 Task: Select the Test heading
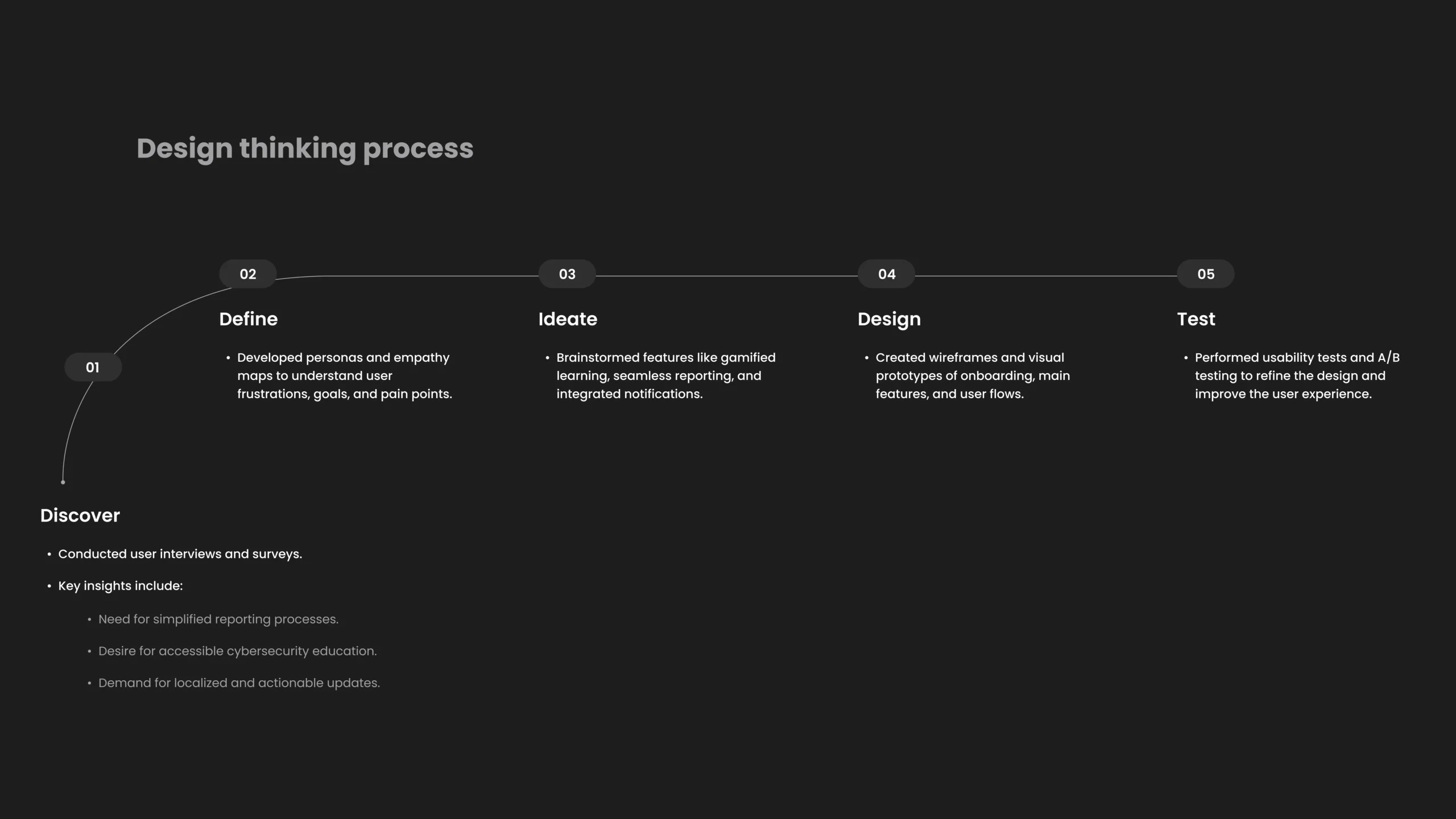tap(1196, 319)
